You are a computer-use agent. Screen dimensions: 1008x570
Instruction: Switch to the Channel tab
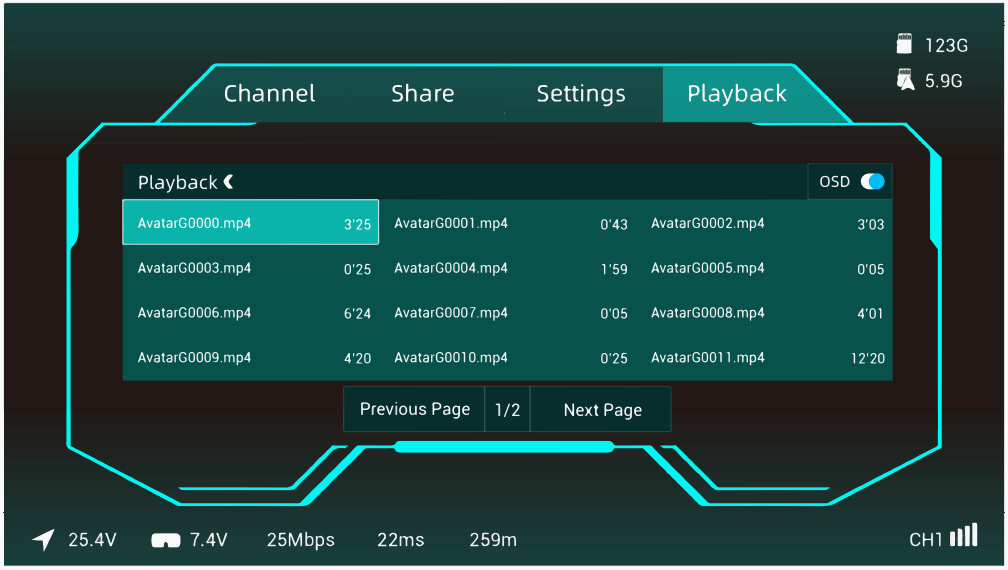click(269, 94)
